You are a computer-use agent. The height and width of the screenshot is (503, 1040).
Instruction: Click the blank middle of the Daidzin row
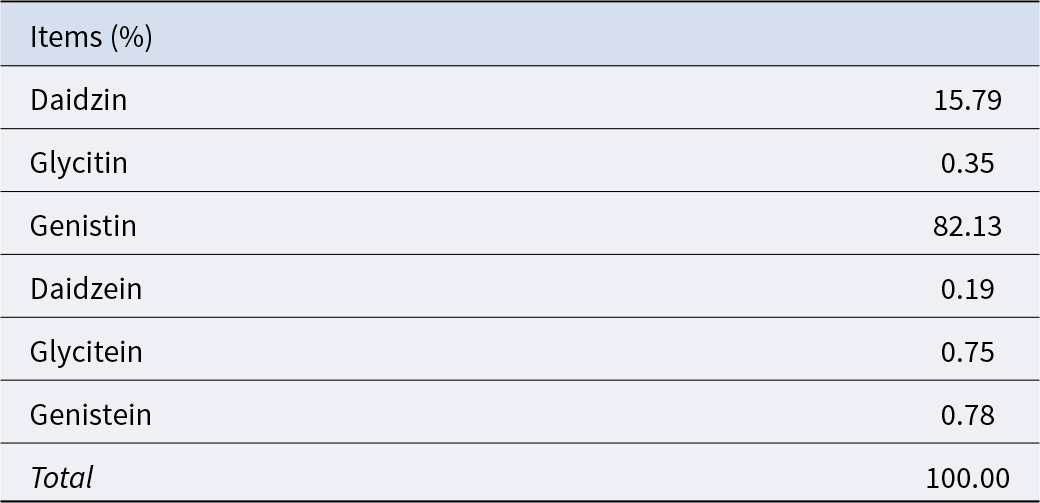pos(520,100)
